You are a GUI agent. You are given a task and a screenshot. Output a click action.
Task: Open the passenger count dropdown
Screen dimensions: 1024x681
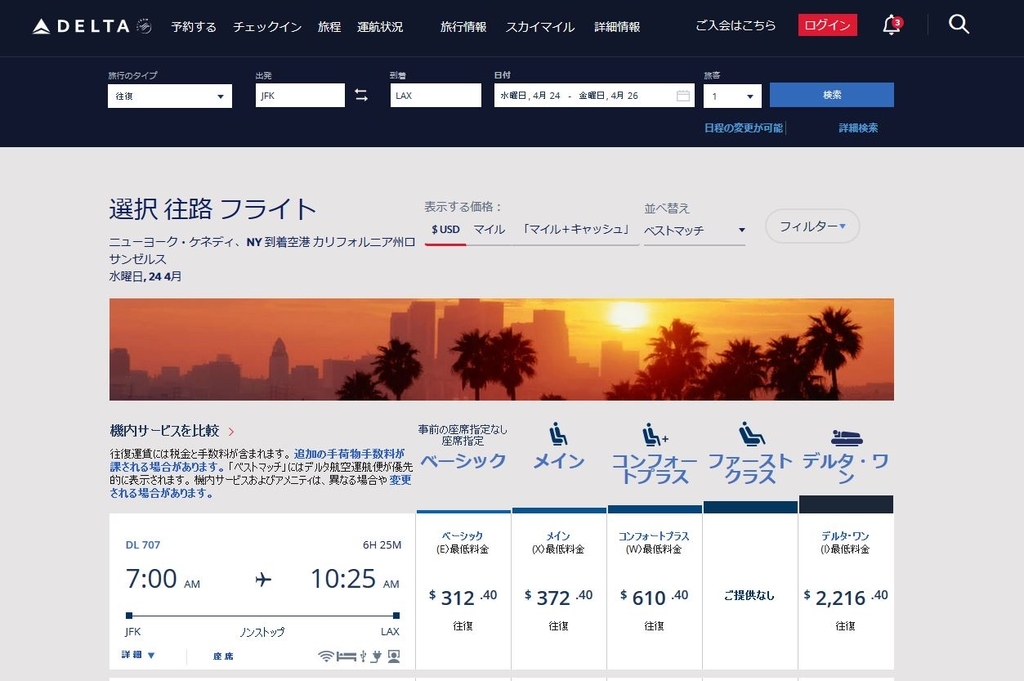[733, 96]
